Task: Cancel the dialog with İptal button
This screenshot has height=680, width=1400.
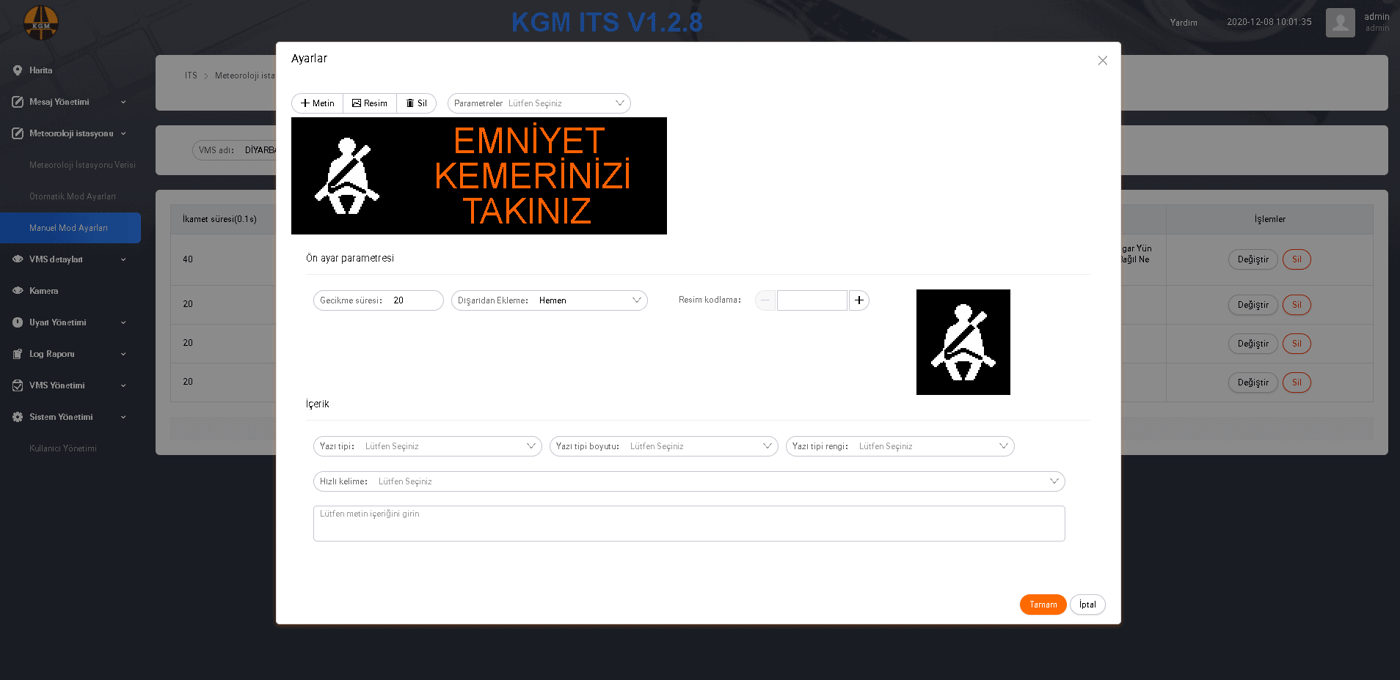Action: pos(1088,604)
